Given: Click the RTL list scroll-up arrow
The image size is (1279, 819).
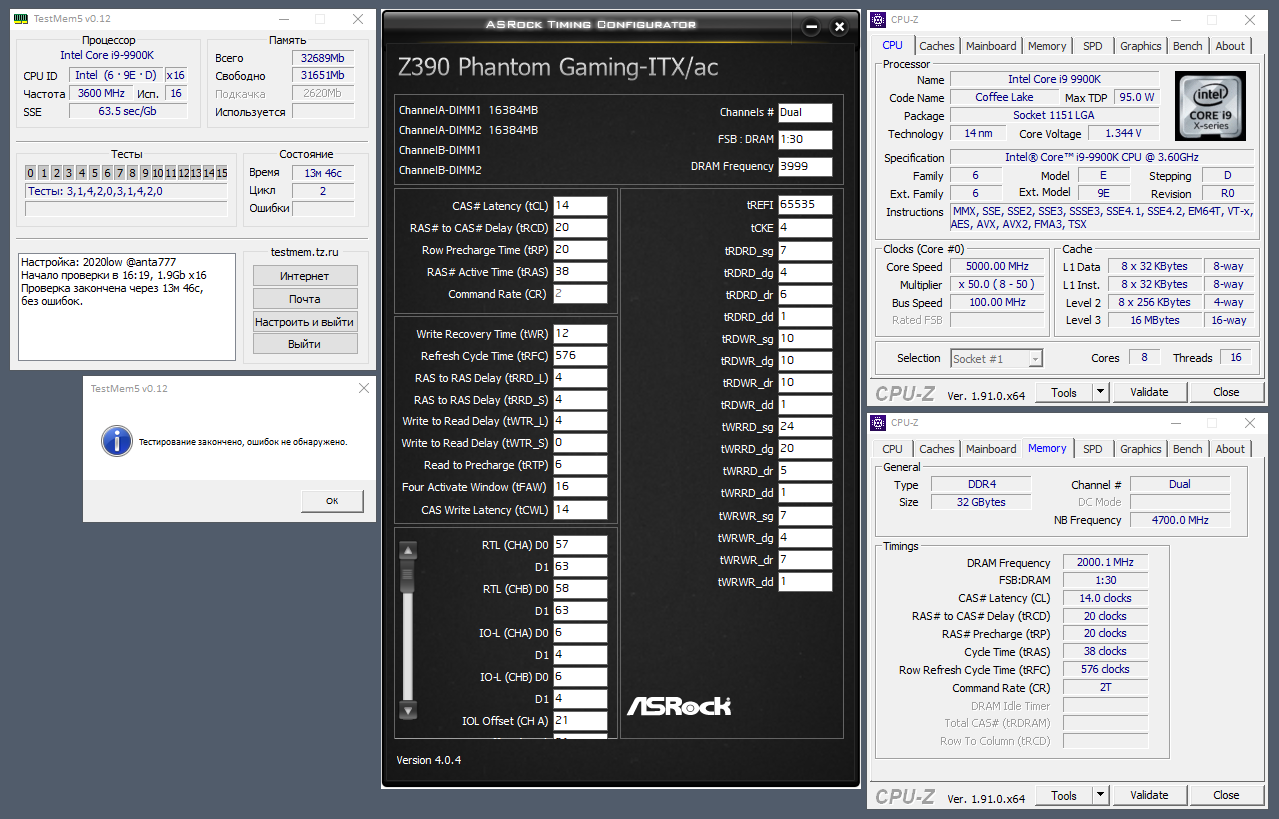Looking at the screenshot, I should coord(407,550).
